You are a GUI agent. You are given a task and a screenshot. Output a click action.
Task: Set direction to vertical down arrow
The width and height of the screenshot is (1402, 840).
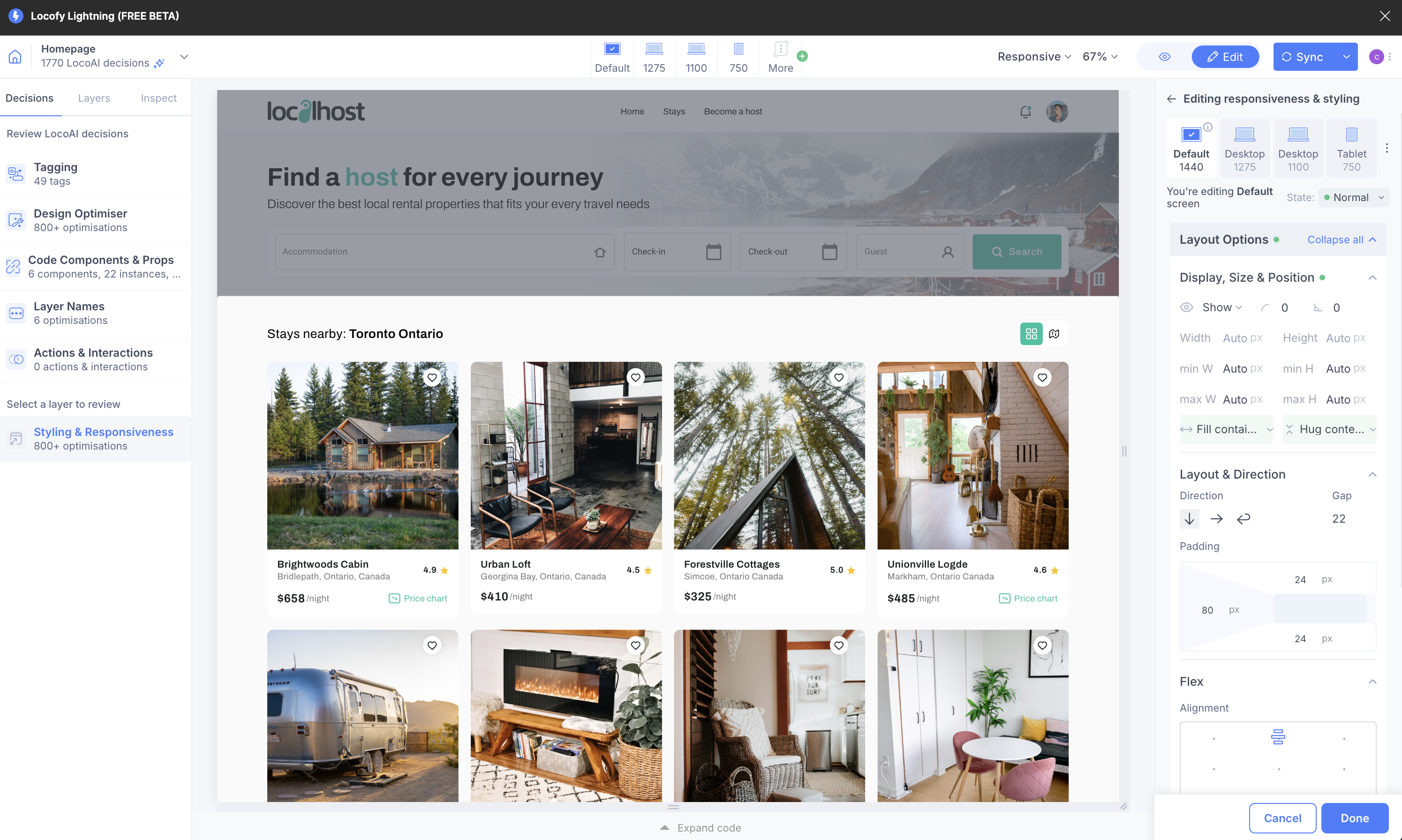1189,518
